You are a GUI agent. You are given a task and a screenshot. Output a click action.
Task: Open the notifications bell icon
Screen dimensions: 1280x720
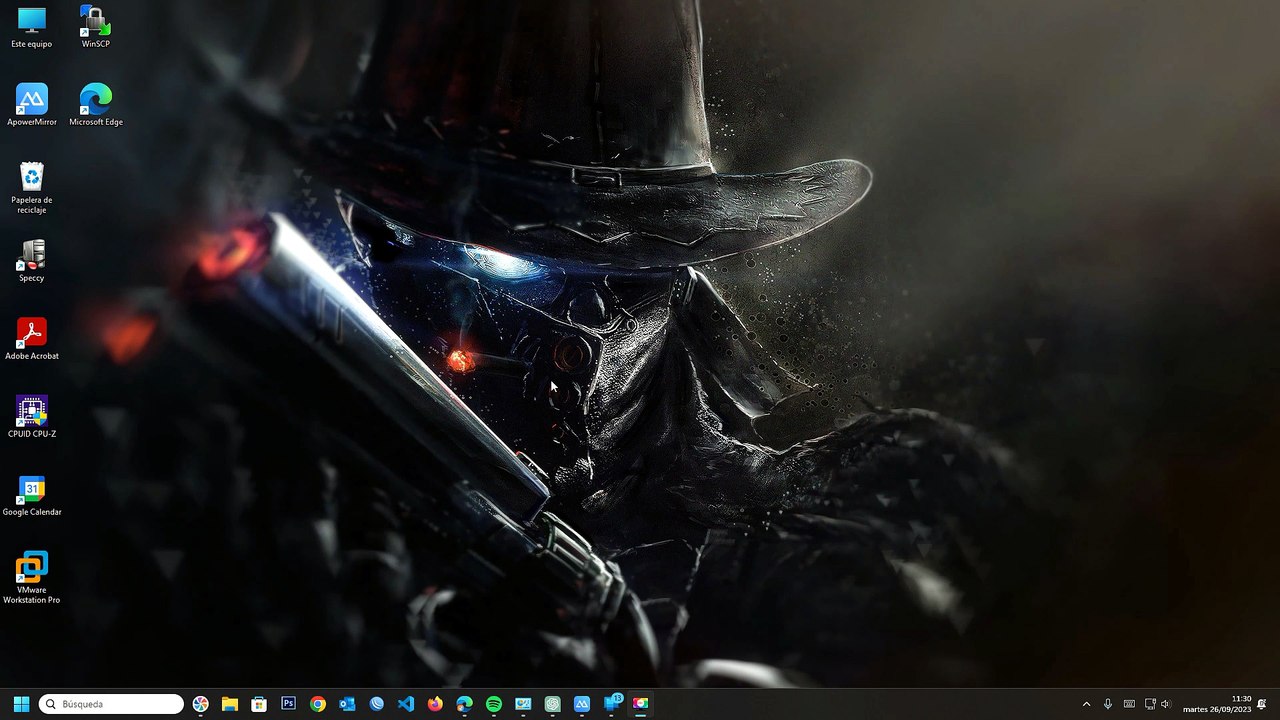tap(1262, 704)
